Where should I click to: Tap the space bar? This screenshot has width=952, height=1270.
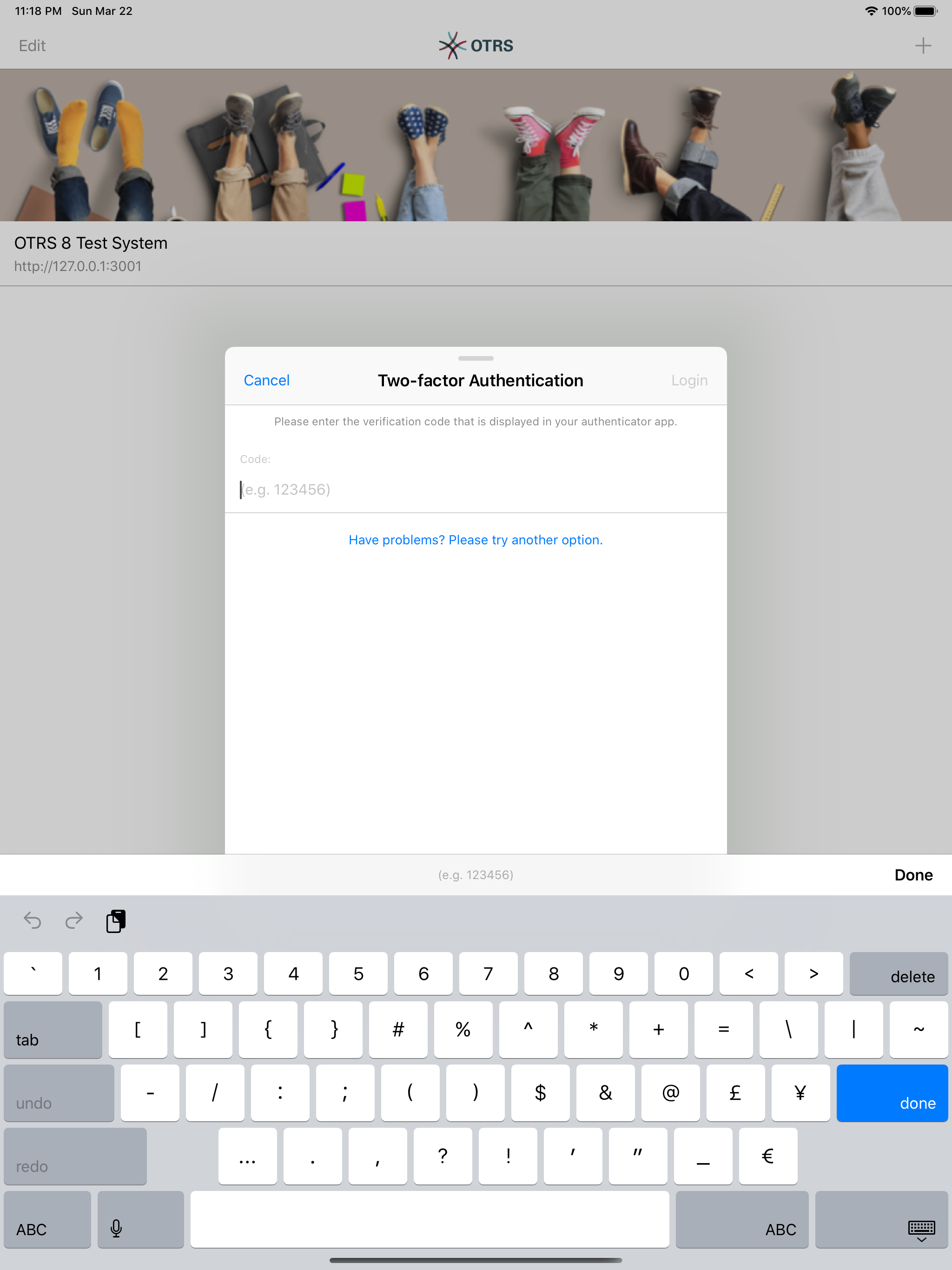[x=430, y=1219]
